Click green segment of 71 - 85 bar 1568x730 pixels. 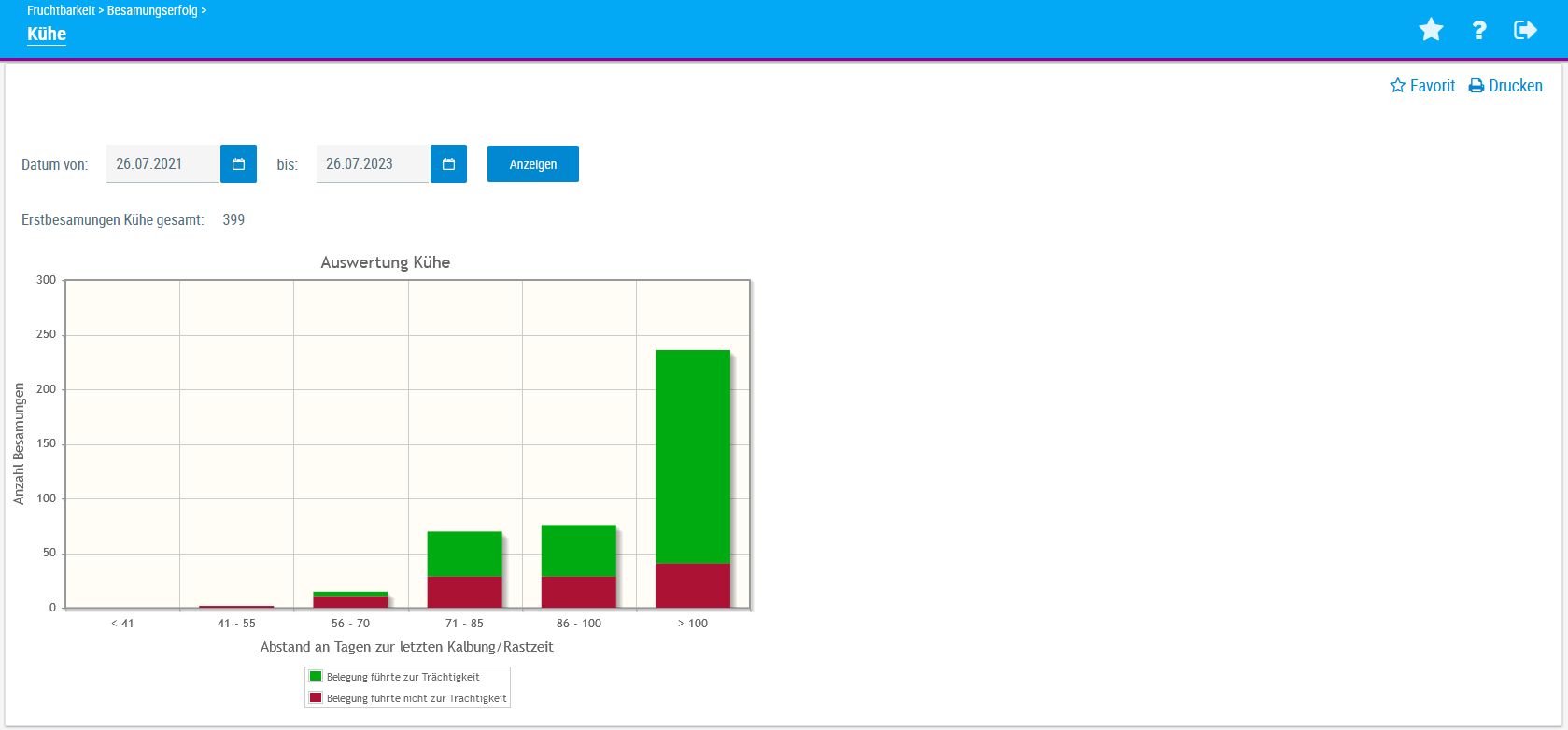pos(464,554)
